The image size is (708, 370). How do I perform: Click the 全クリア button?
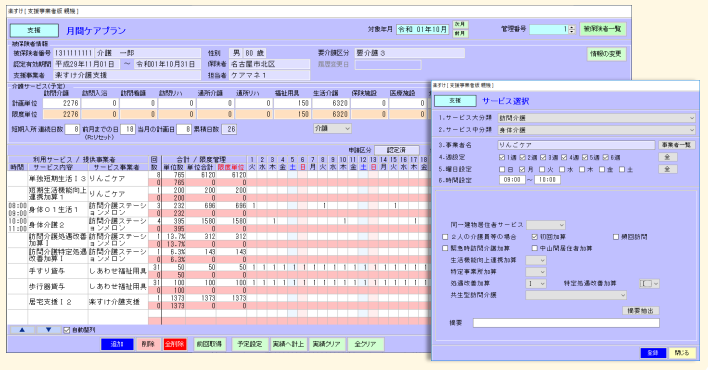(365, 344)
